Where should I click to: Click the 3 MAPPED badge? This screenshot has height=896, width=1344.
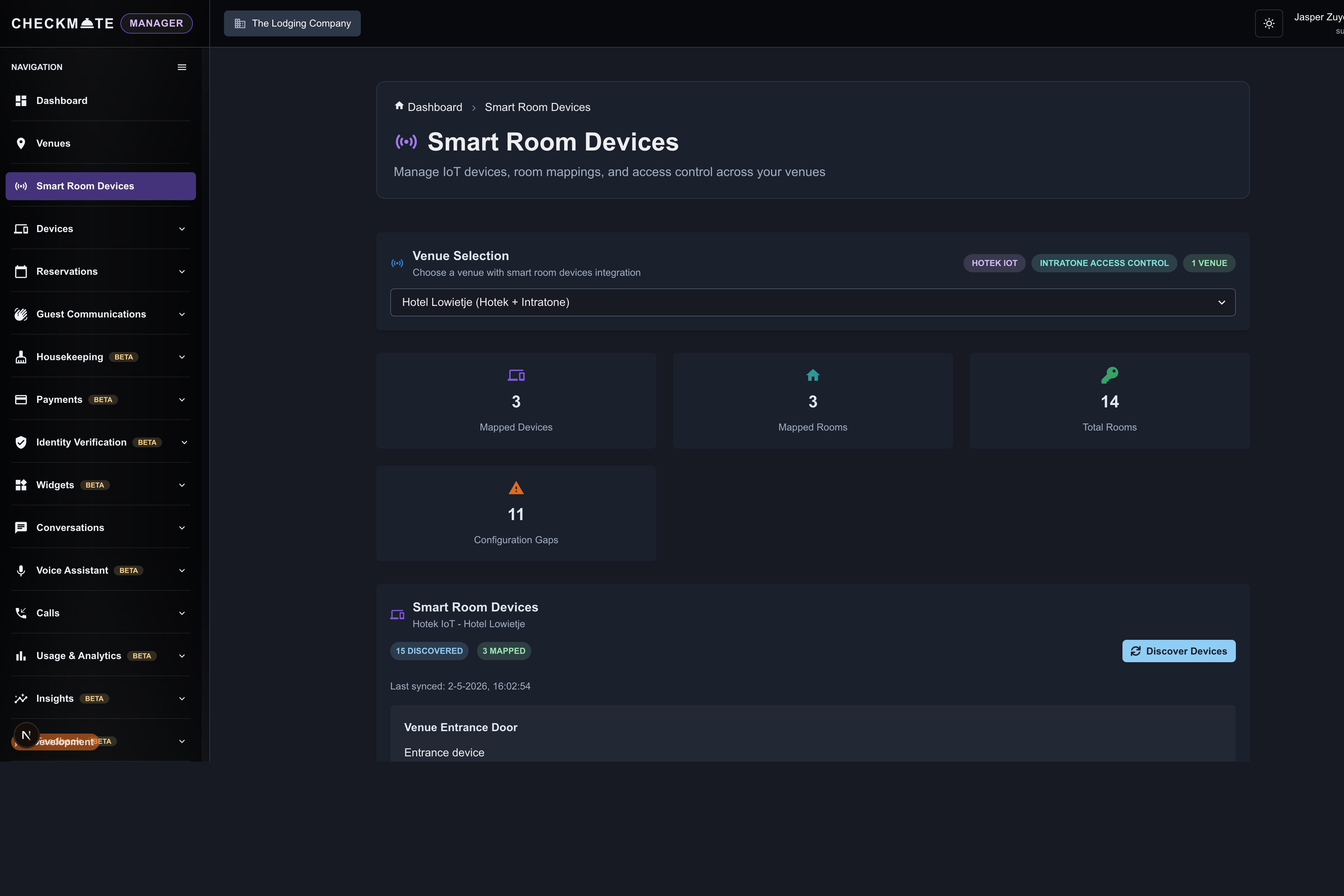pos(504,651)
